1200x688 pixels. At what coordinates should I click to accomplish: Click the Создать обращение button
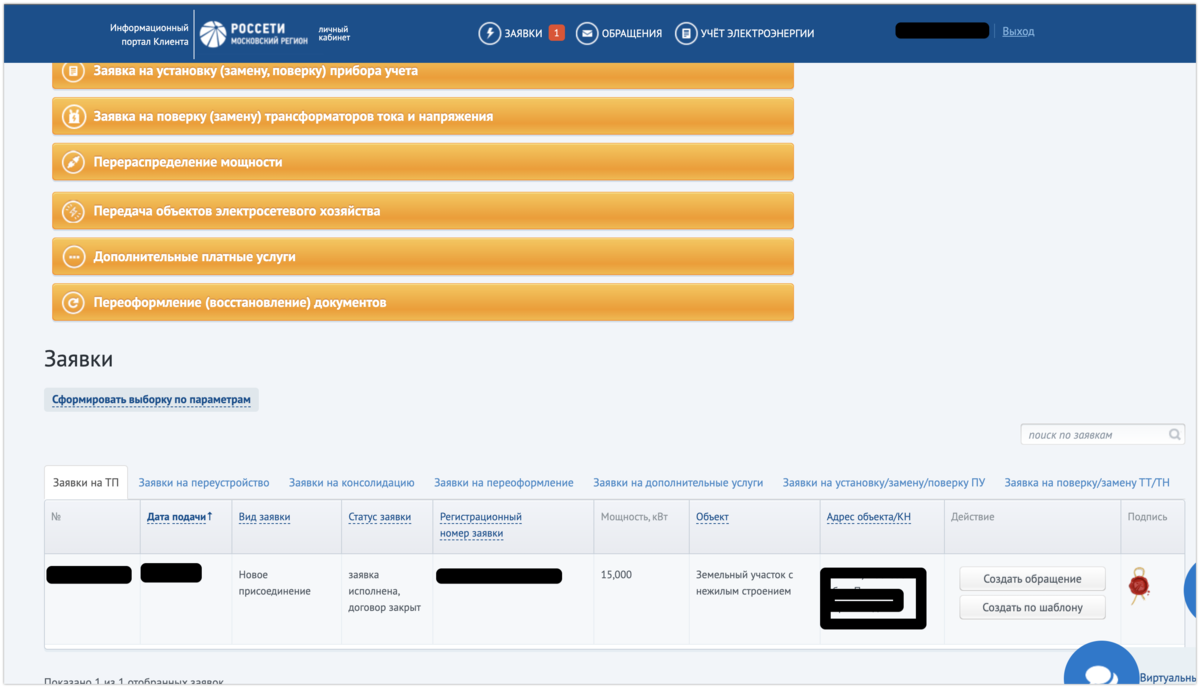(1032, 578)
